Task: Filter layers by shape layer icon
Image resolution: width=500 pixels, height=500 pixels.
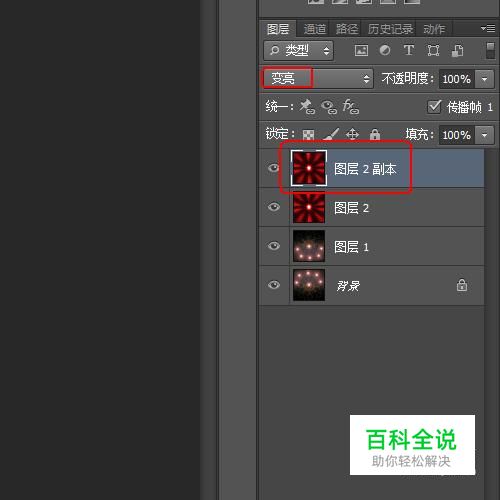Action: 433,51
